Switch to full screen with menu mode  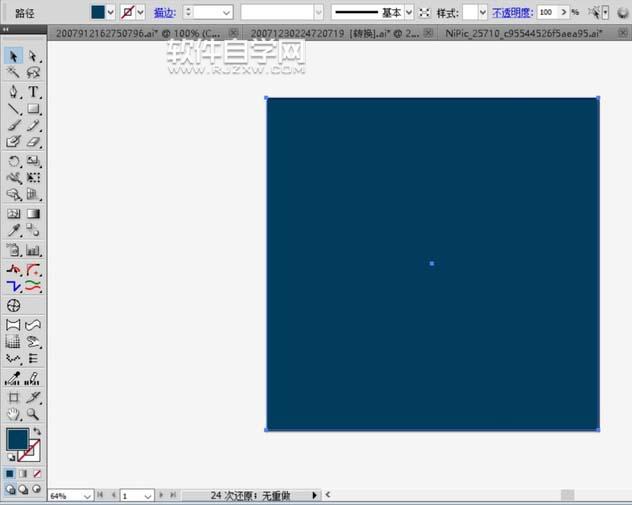[23, 489]
